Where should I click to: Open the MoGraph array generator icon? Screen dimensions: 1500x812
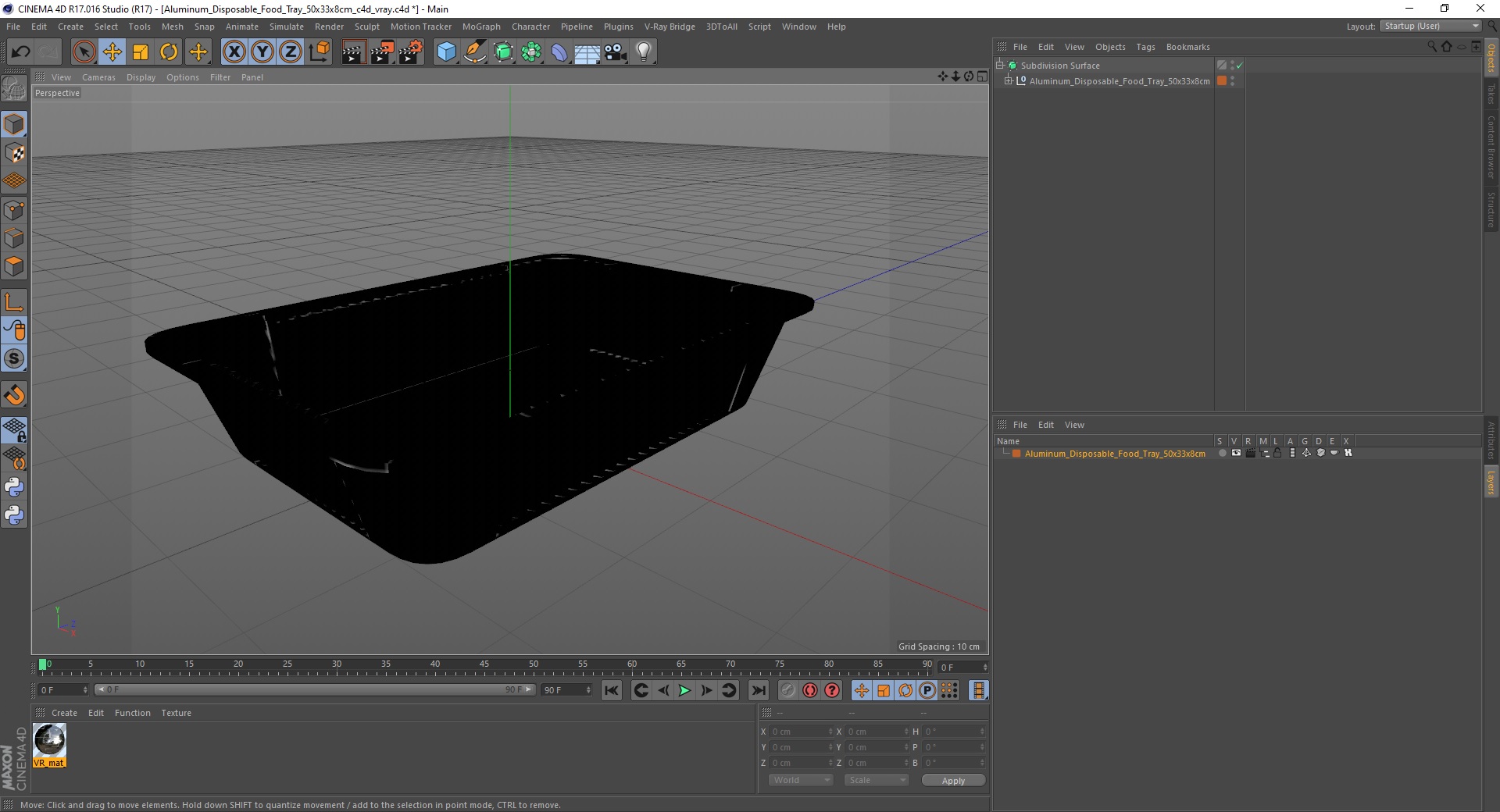pyautogui.click(x=531, y=52)
